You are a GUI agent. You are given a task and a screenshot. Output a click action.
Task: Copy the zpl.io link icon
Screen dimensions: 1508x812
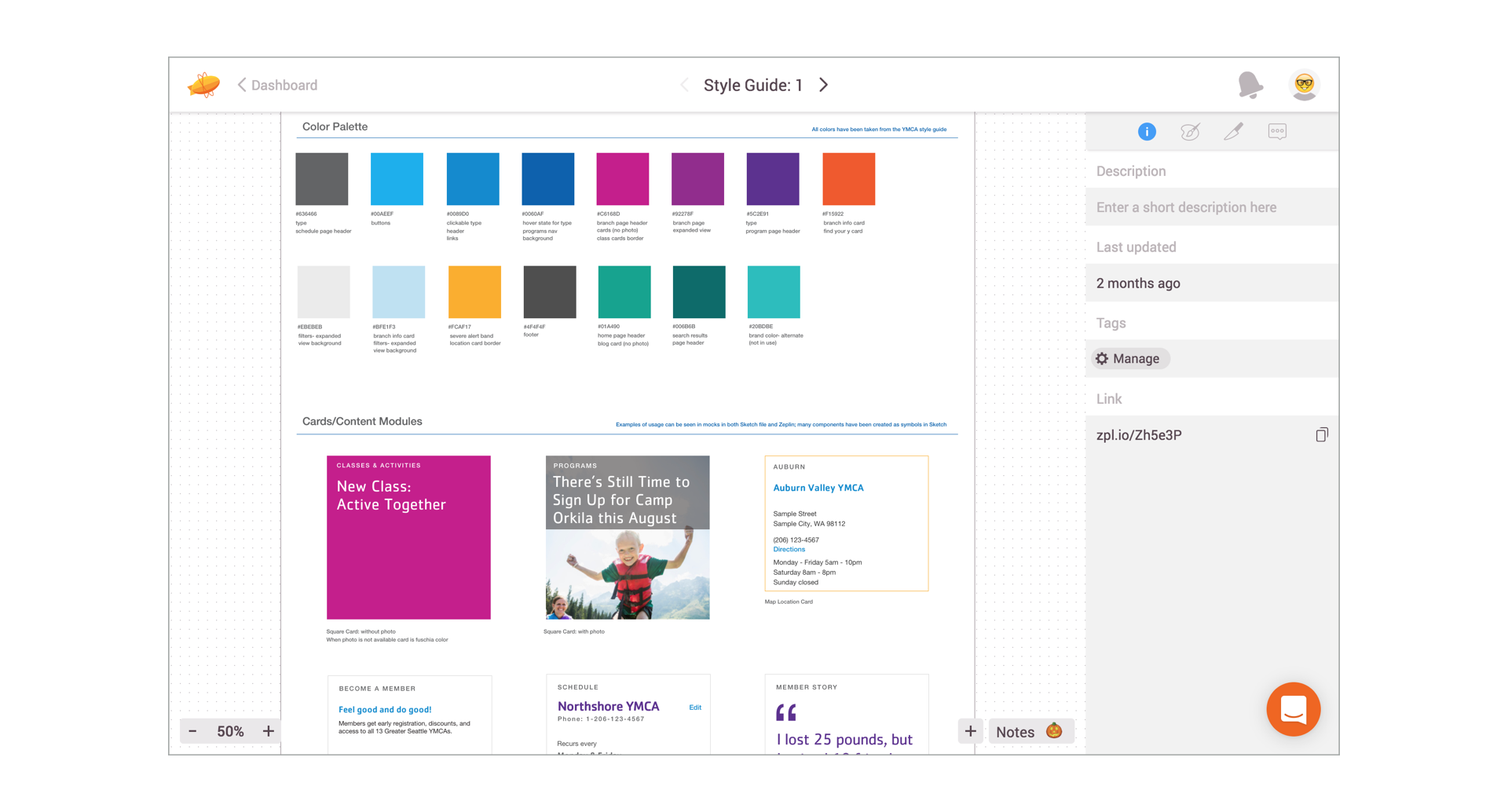[1322, 435]
